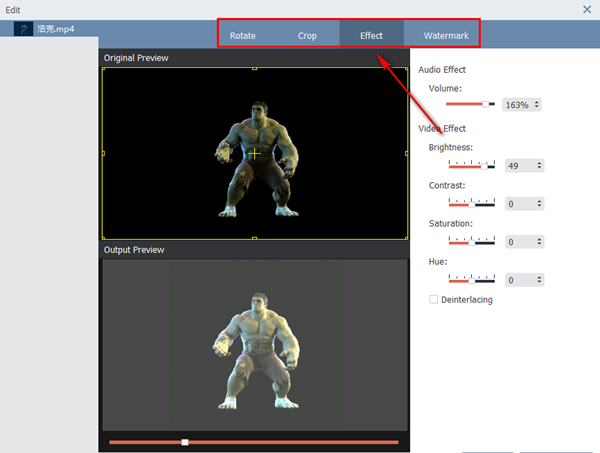600x453 pixels.
Task: Click the Brightness 49 stepper arrows
Action: (539, 165)
